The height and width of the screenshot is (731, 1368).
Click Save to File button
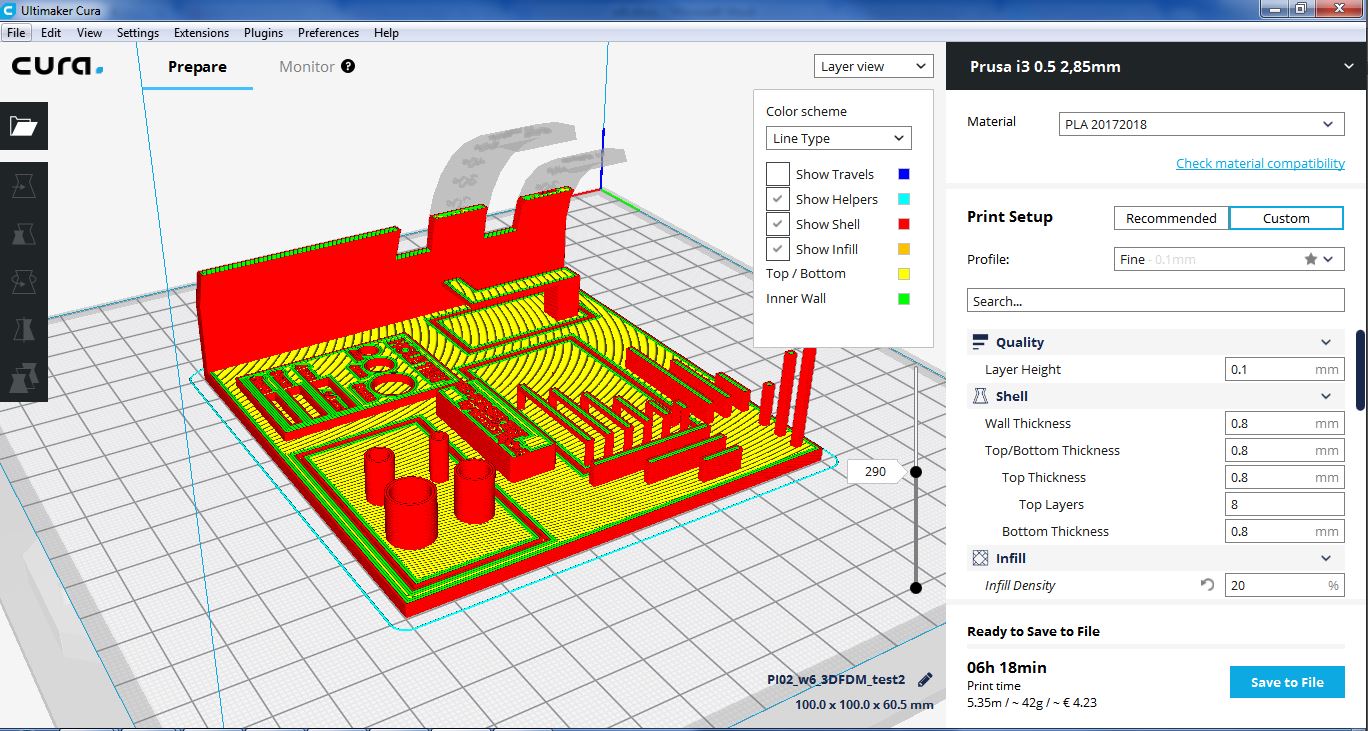(x=1287, y=682)
